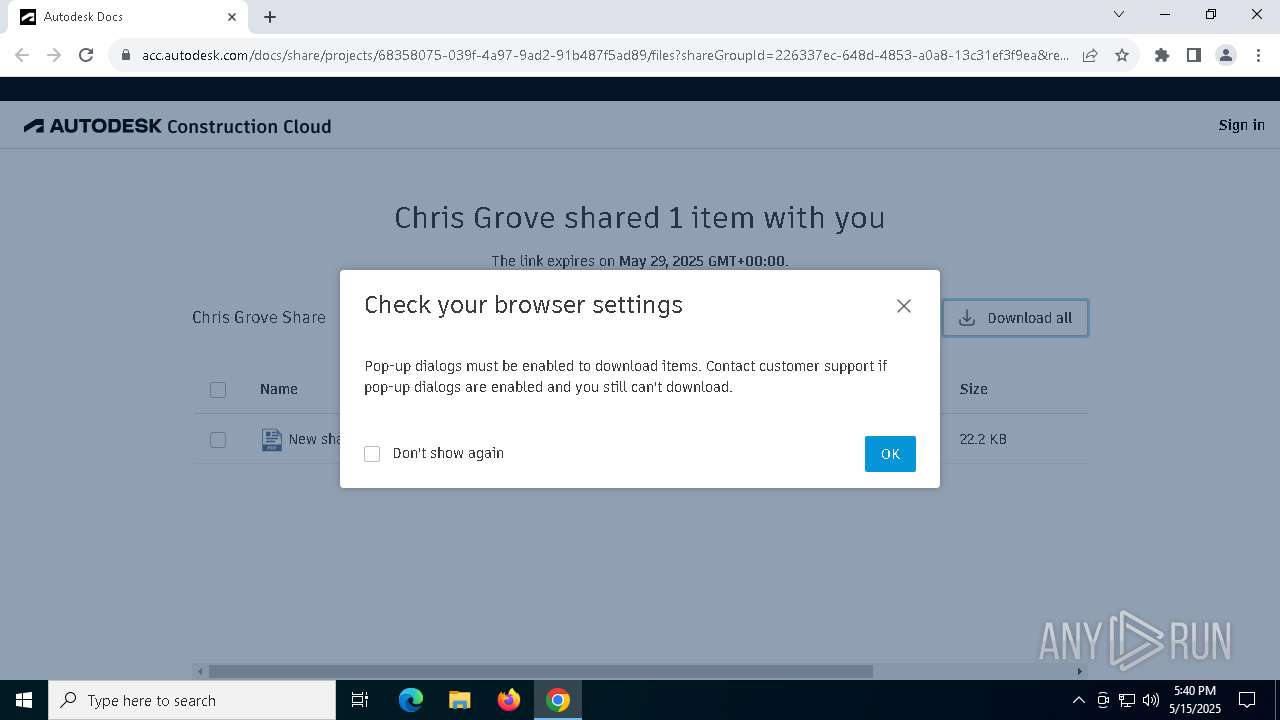Image resolution: width=1280 pixels, height=720 pixels.
Task: Open the volume tray icon
Action: click(x=1151, y=700)
